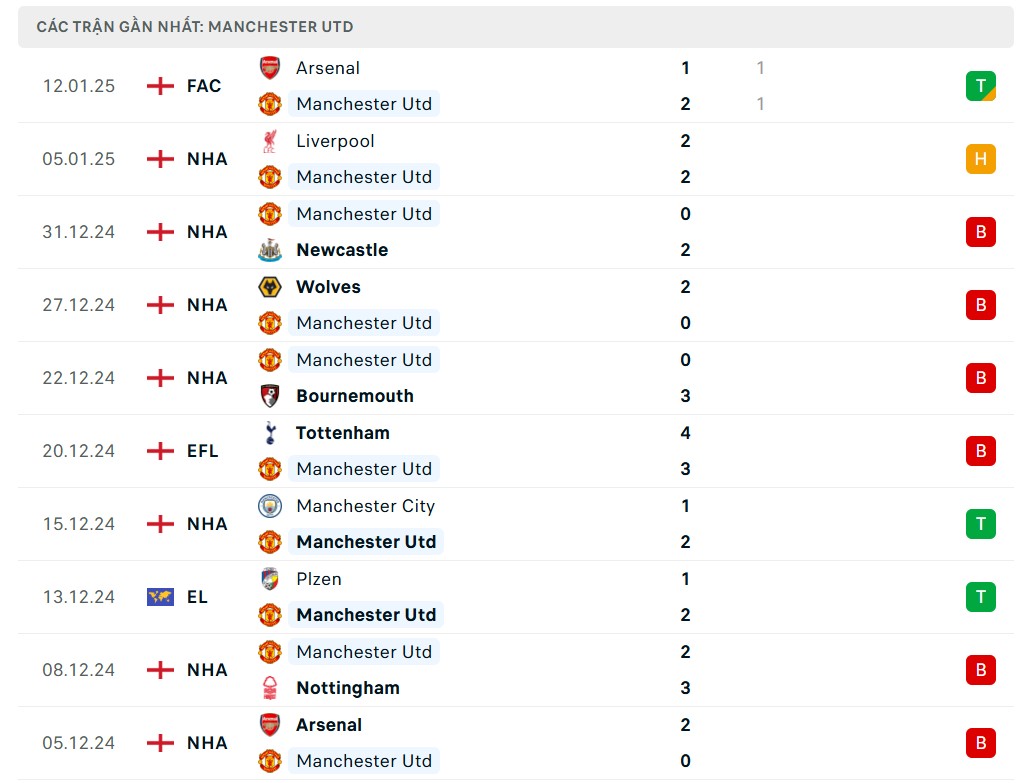
Task: Click the FAC competition label
Action: click(x=204, y=86)
